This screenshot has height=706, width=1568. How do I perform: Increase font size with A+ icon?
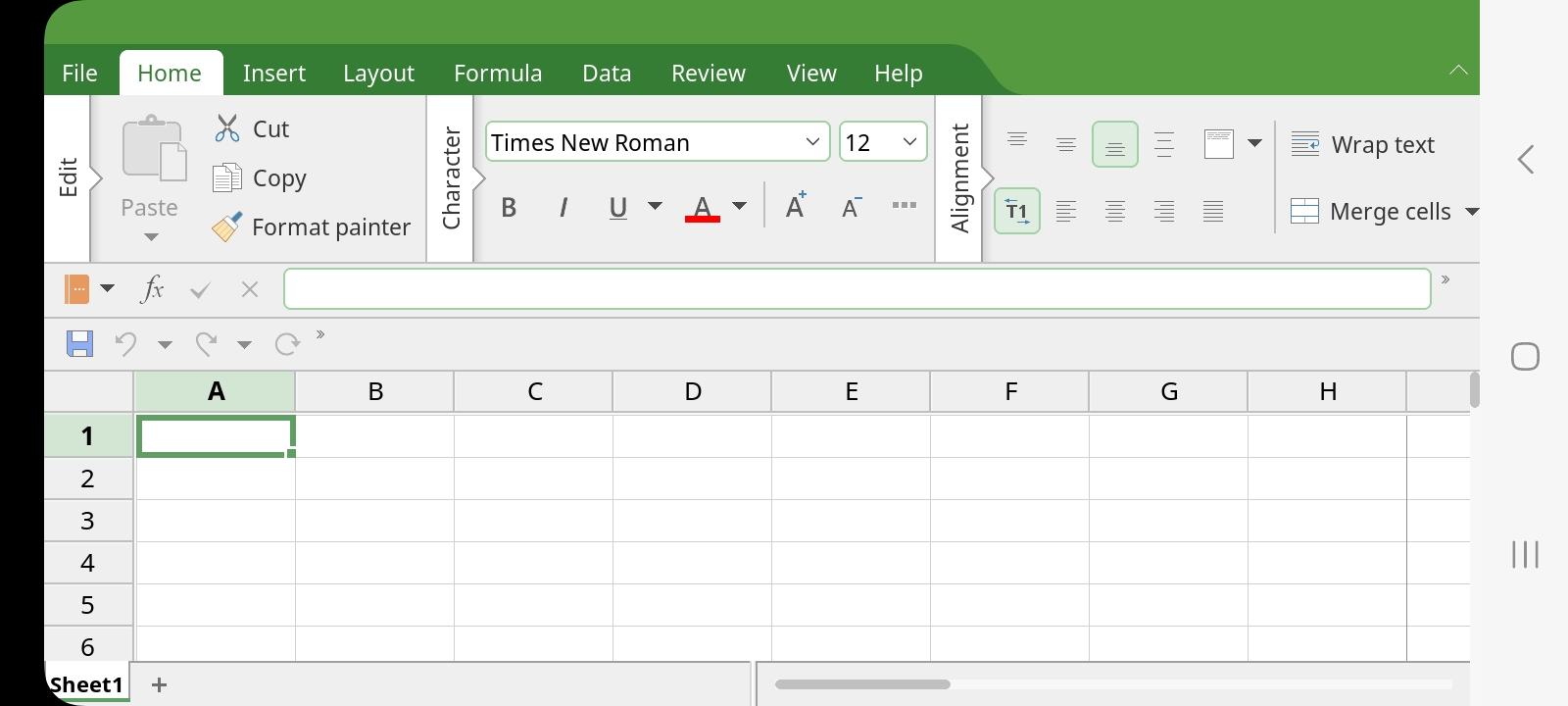coord(796,206)
